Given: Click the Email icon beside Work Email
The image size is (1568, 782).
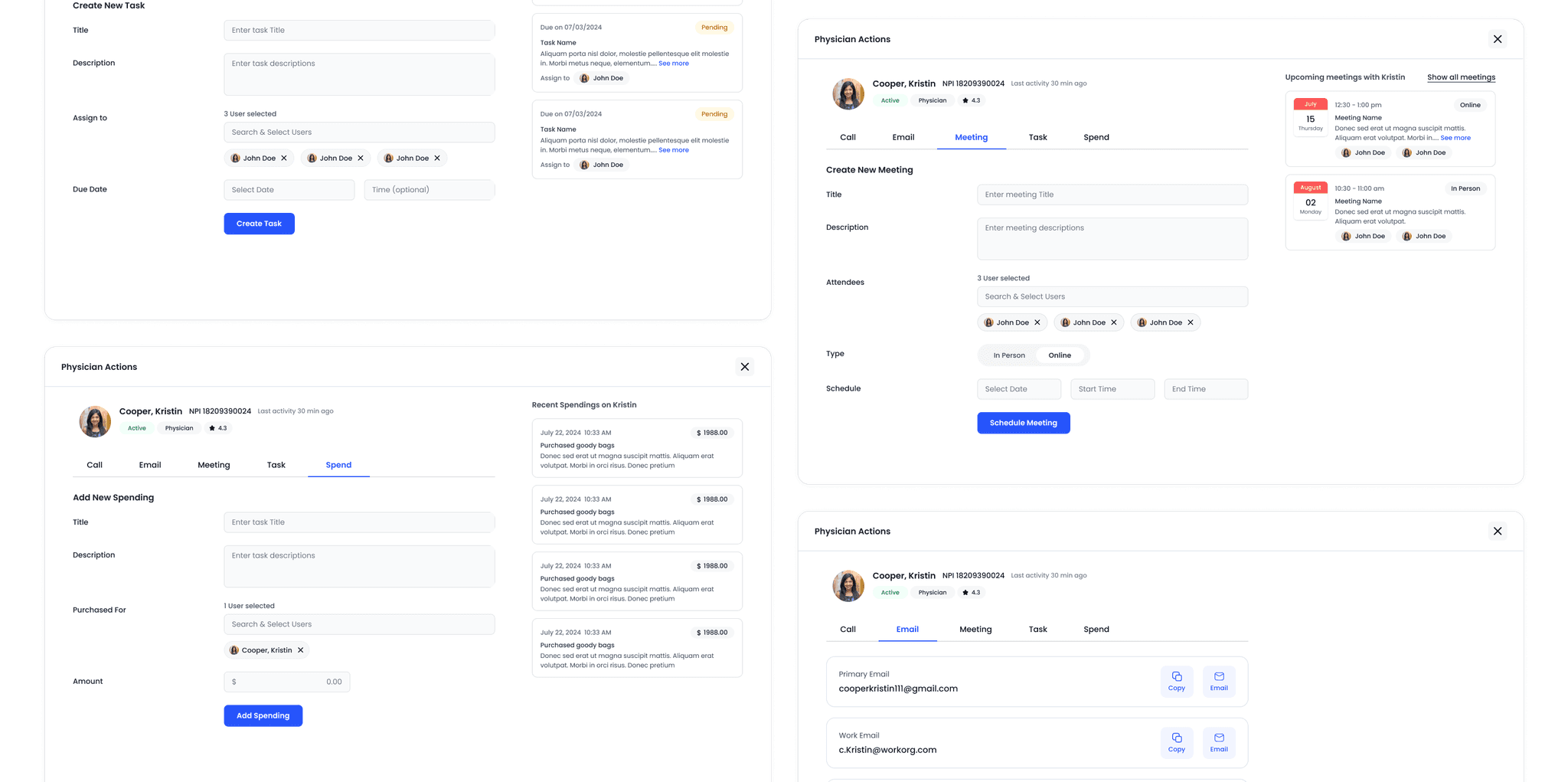Looking at the screenshot, I should tap(1219, 742).
